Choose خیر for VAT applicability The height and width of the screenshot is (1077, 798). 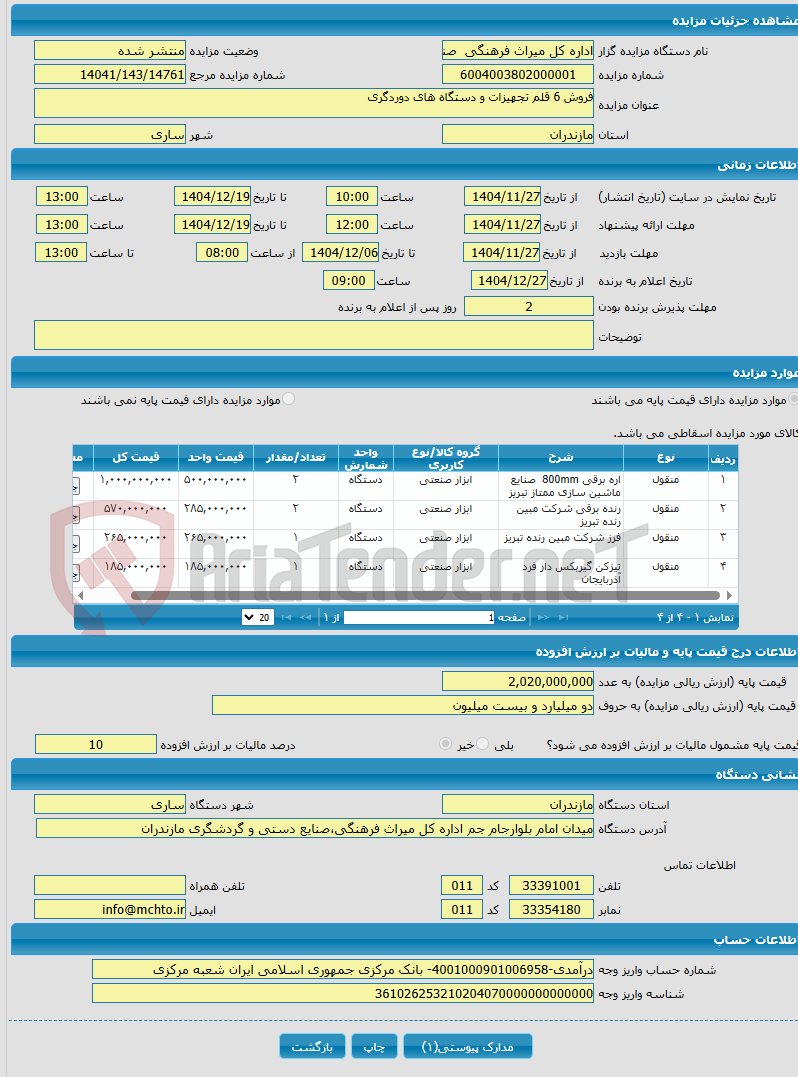[445, 744]
